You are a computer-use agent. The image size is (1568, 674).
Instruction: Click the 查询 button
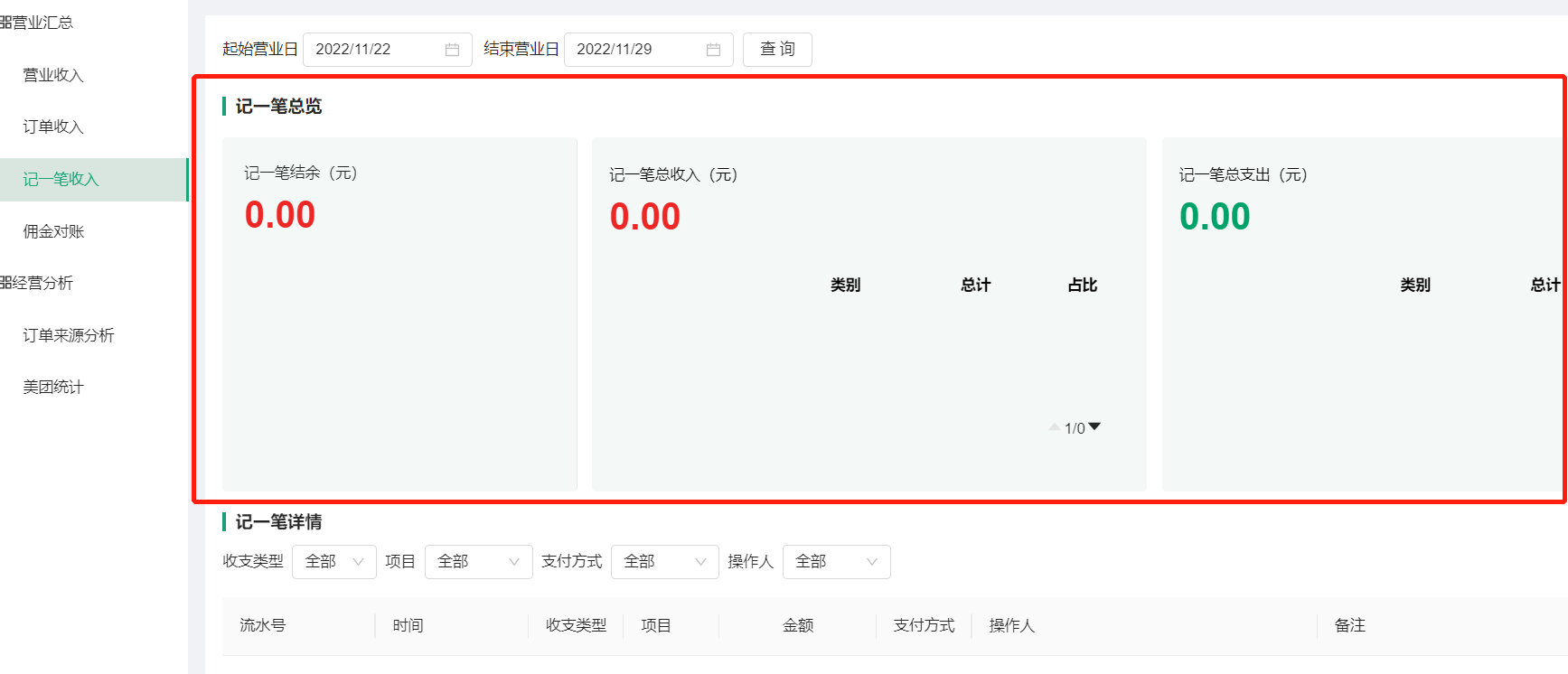click(x=777, y=50)
